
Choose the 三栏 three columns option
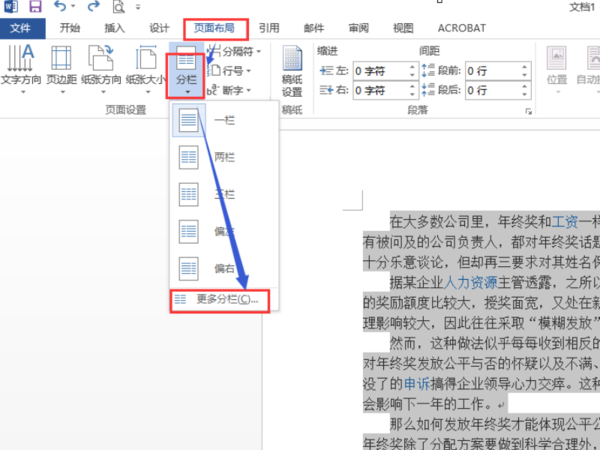tap(225, 194)
